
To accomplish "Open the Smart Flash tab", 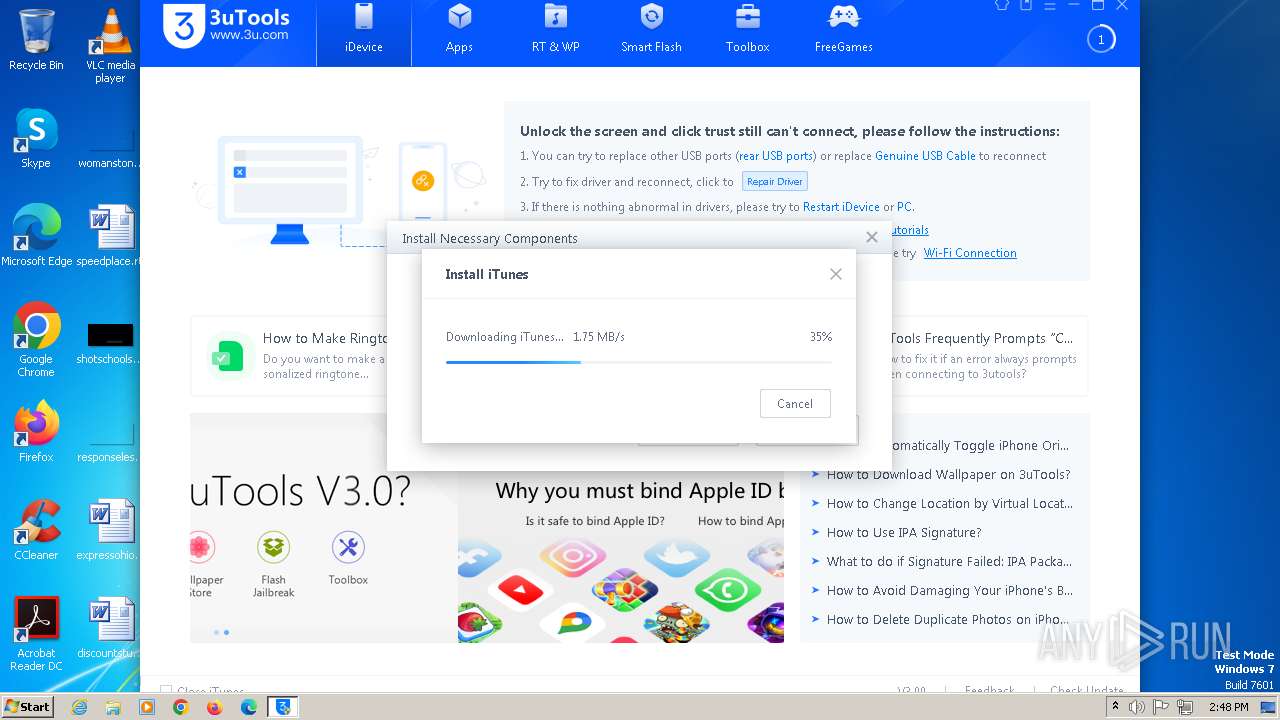I will (x=651, y=30).
